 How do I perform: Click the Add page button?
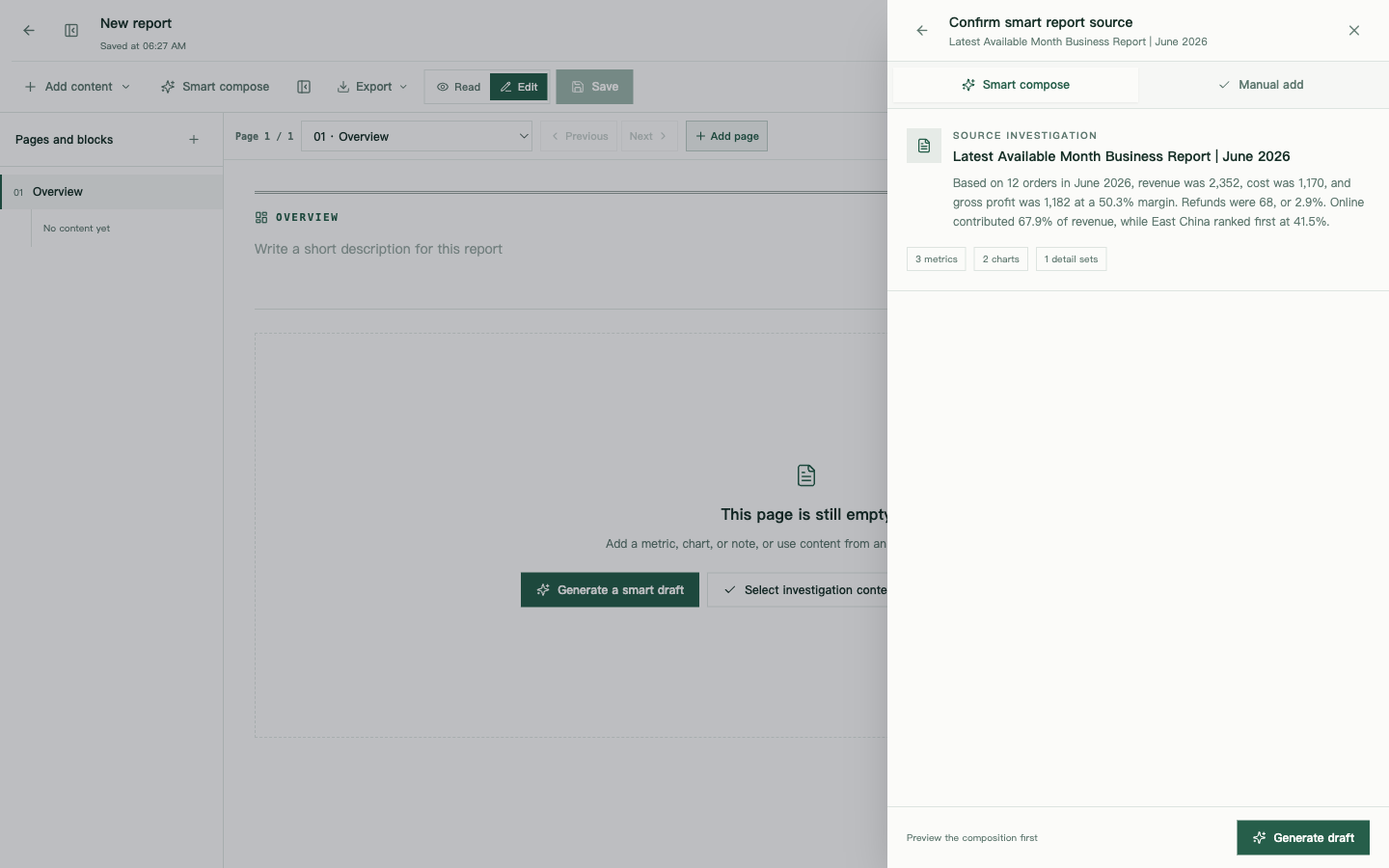pos(726,136)
